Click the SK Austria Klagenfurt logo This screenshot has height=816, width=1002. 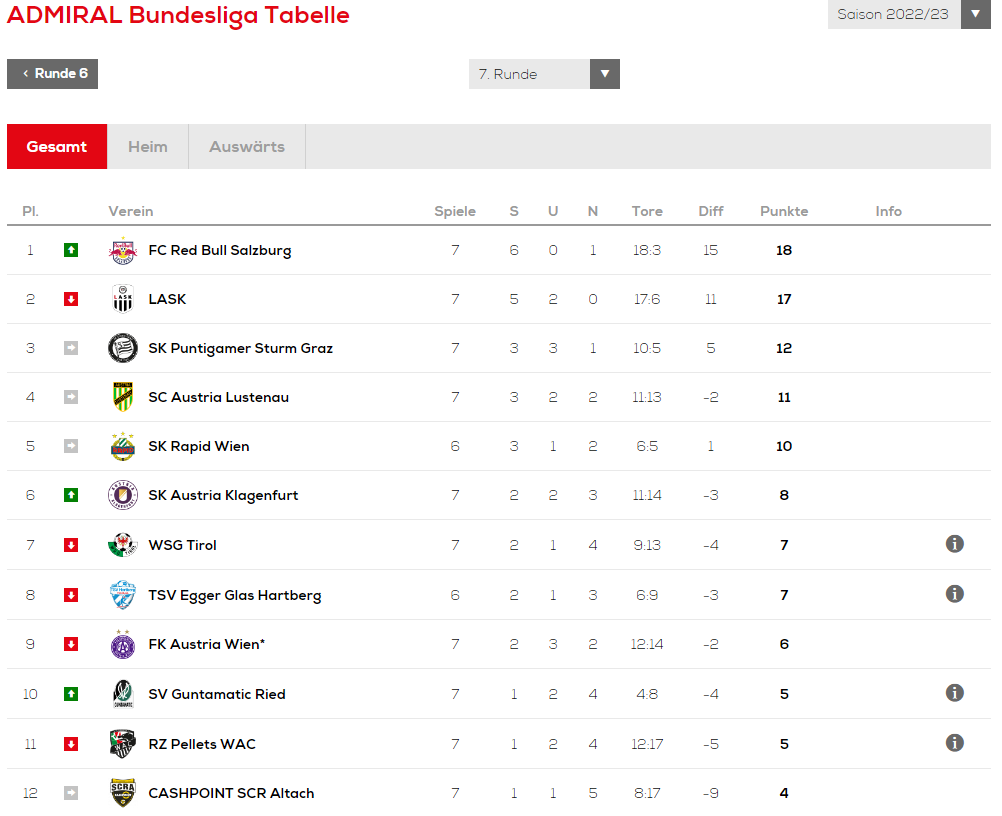point(123,495)
